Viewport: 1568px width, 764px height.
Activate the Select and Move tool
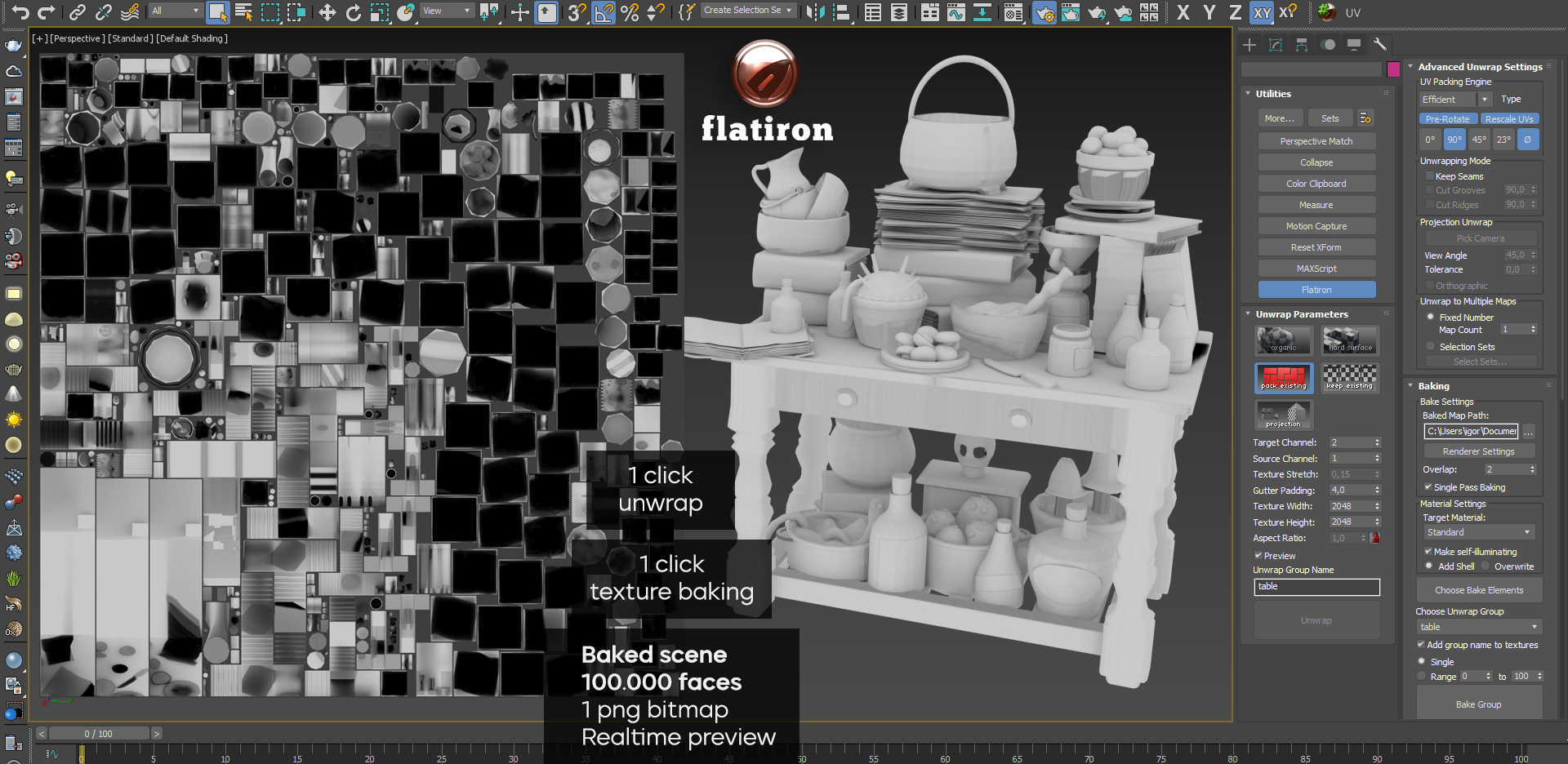pos(327,11)
